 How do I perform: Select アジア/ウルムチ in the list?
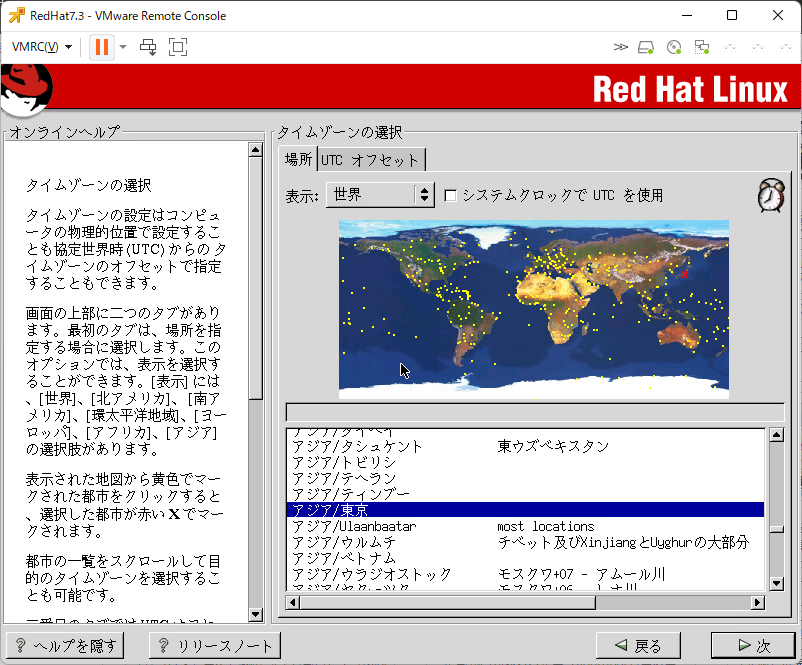click(x=525, y=542)
